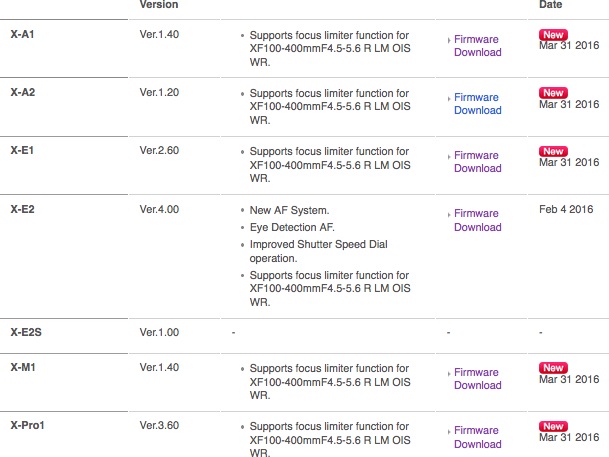Image resolution: width=609 pixels, height=457 pixels.
Task: Open X-E2 Firmware Download link
Action: click(478, 220)
